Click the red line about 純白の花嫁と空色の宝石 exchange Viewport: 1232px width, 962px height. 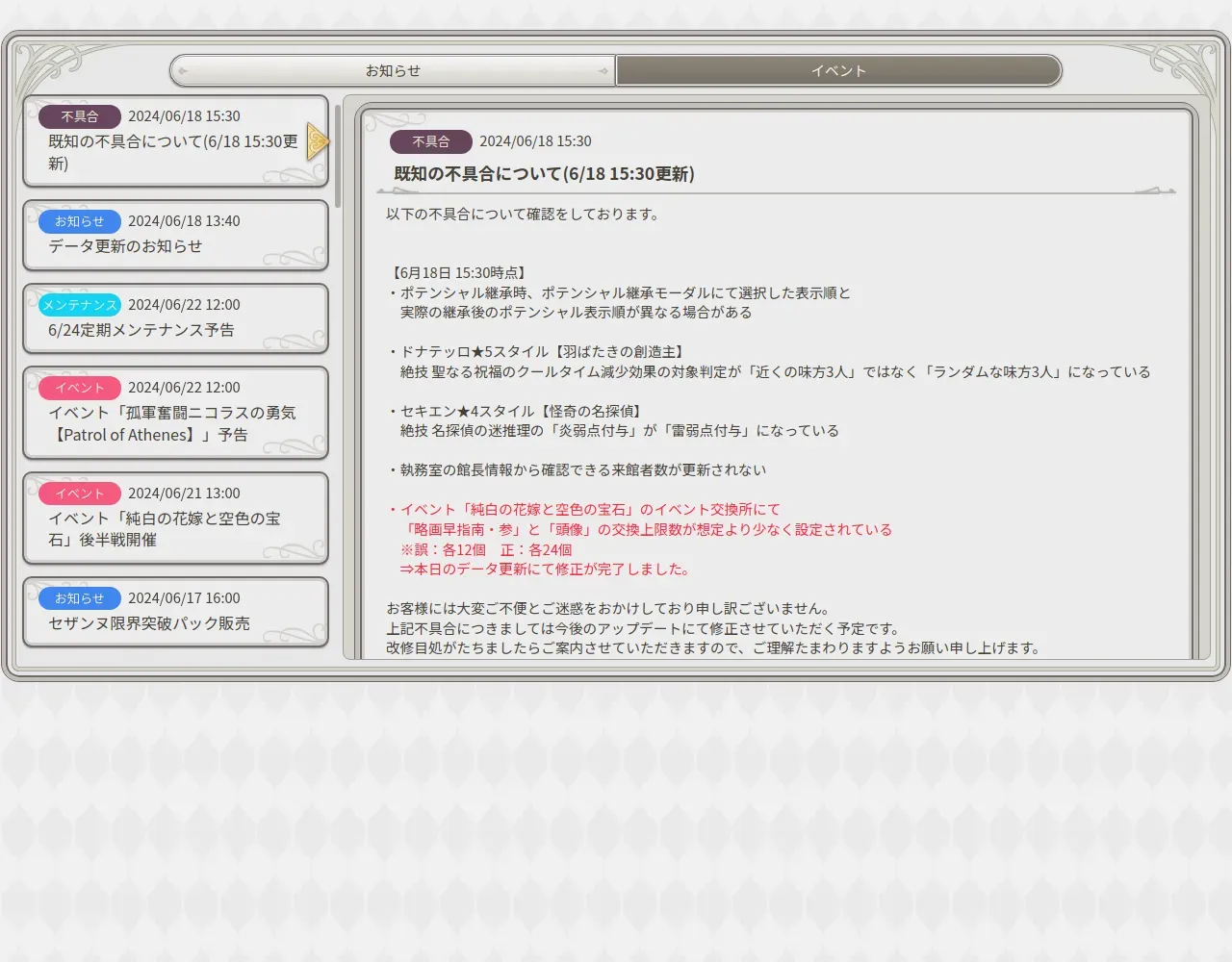tap(584, 510)
